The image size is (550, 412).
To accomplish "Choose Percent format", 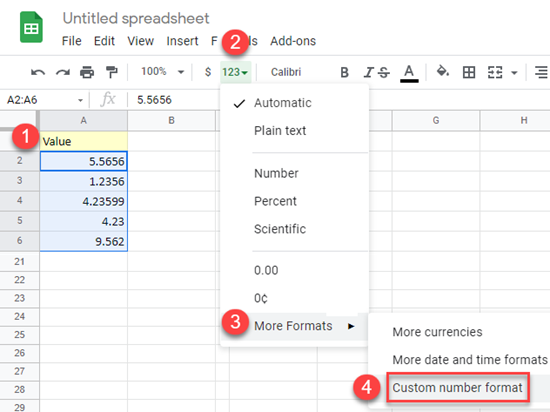I will pyautogui.click(x=295, y=201).
